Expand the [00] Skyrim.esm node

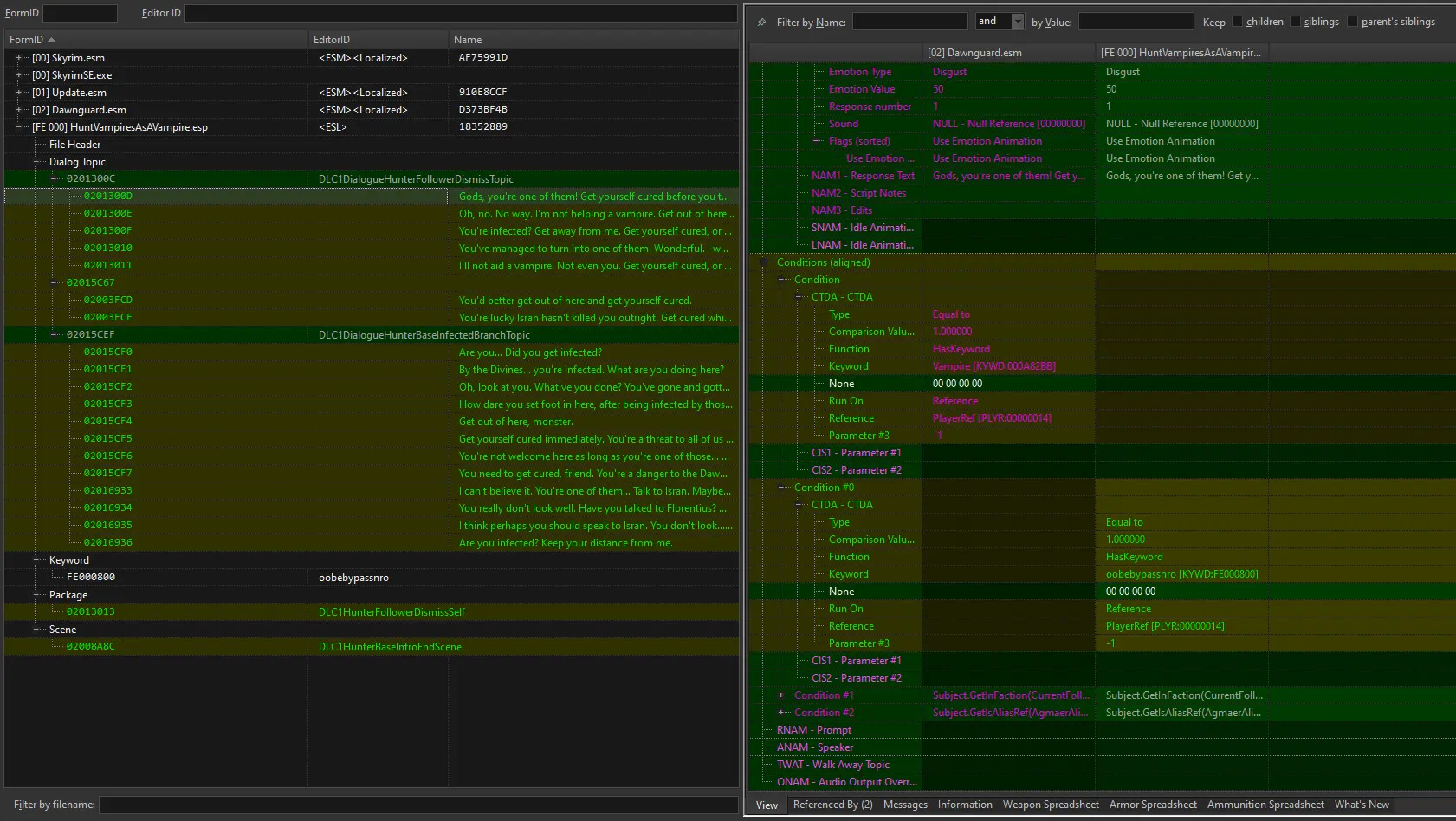[18, 58]
